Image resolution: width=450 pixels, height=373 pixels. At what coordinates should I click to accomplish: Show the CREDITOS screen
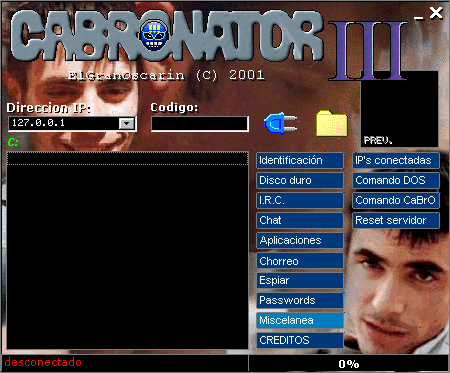coord(300,340)
